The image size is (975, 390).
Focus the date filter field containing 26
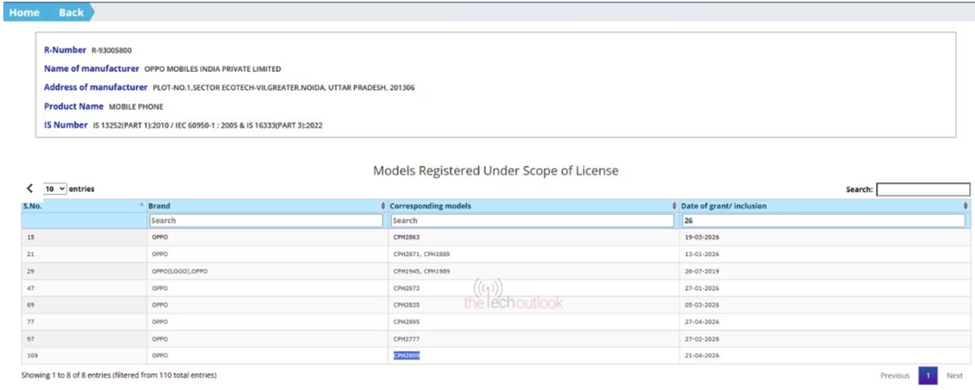pyautogui.click(x=823, y=220)
